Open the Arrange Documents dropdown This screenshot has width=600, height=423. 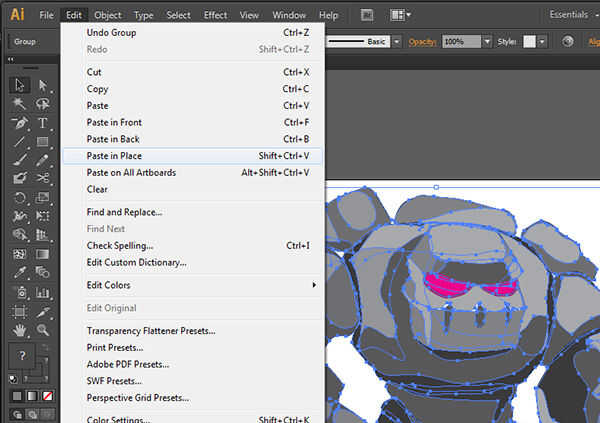pyautogui.click(x=400, y=15)
